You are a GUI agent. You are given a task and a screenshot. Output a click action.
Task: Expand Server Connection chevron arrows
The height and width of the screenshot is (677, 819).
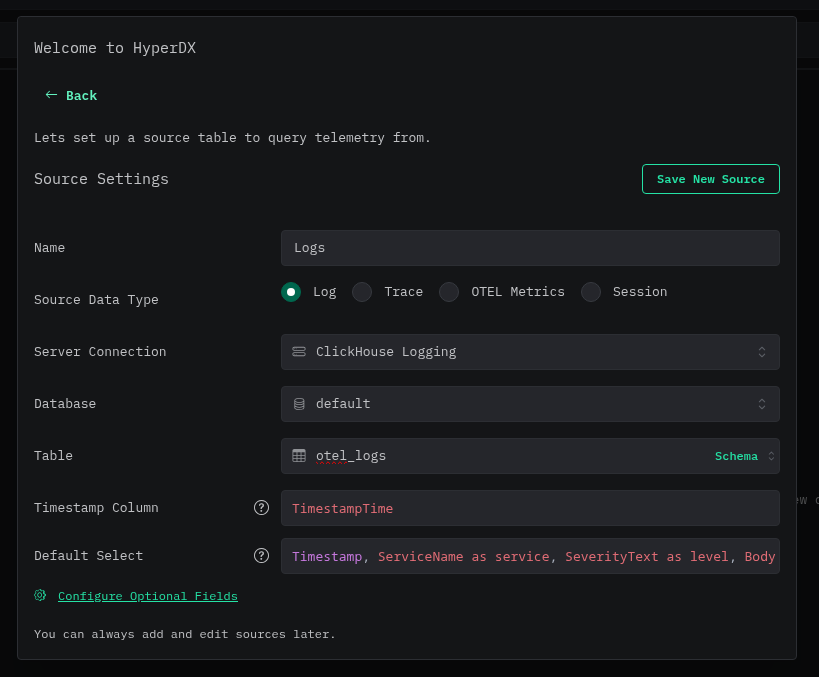point(762,352)
